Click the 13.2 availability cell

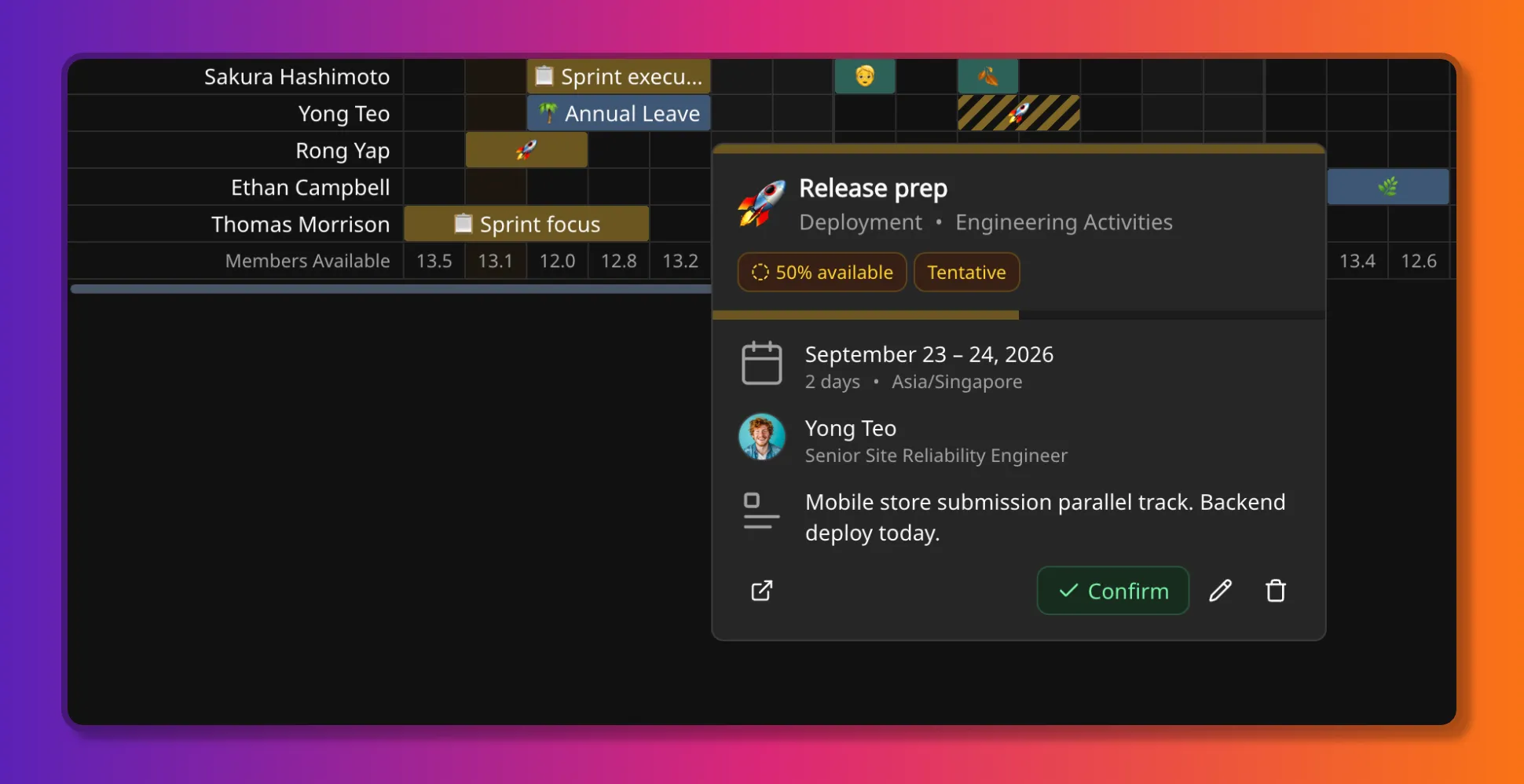click(680, 261)
